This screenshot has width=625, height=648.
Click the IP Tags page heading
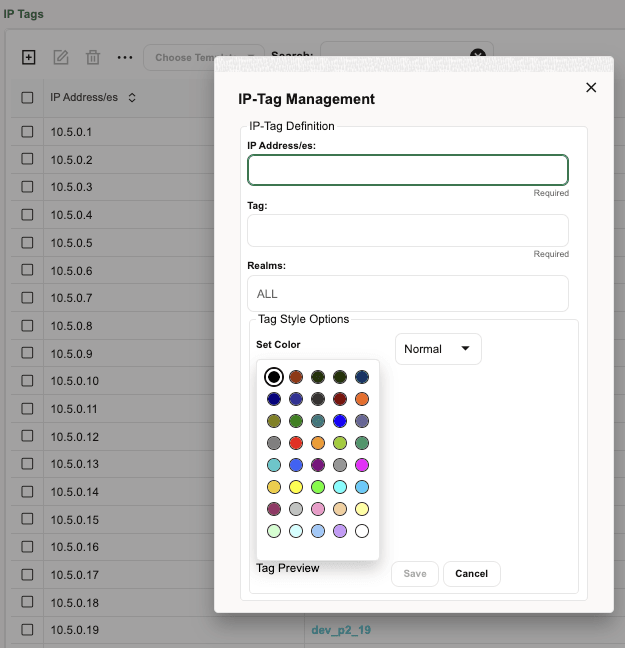pos(23,14)
